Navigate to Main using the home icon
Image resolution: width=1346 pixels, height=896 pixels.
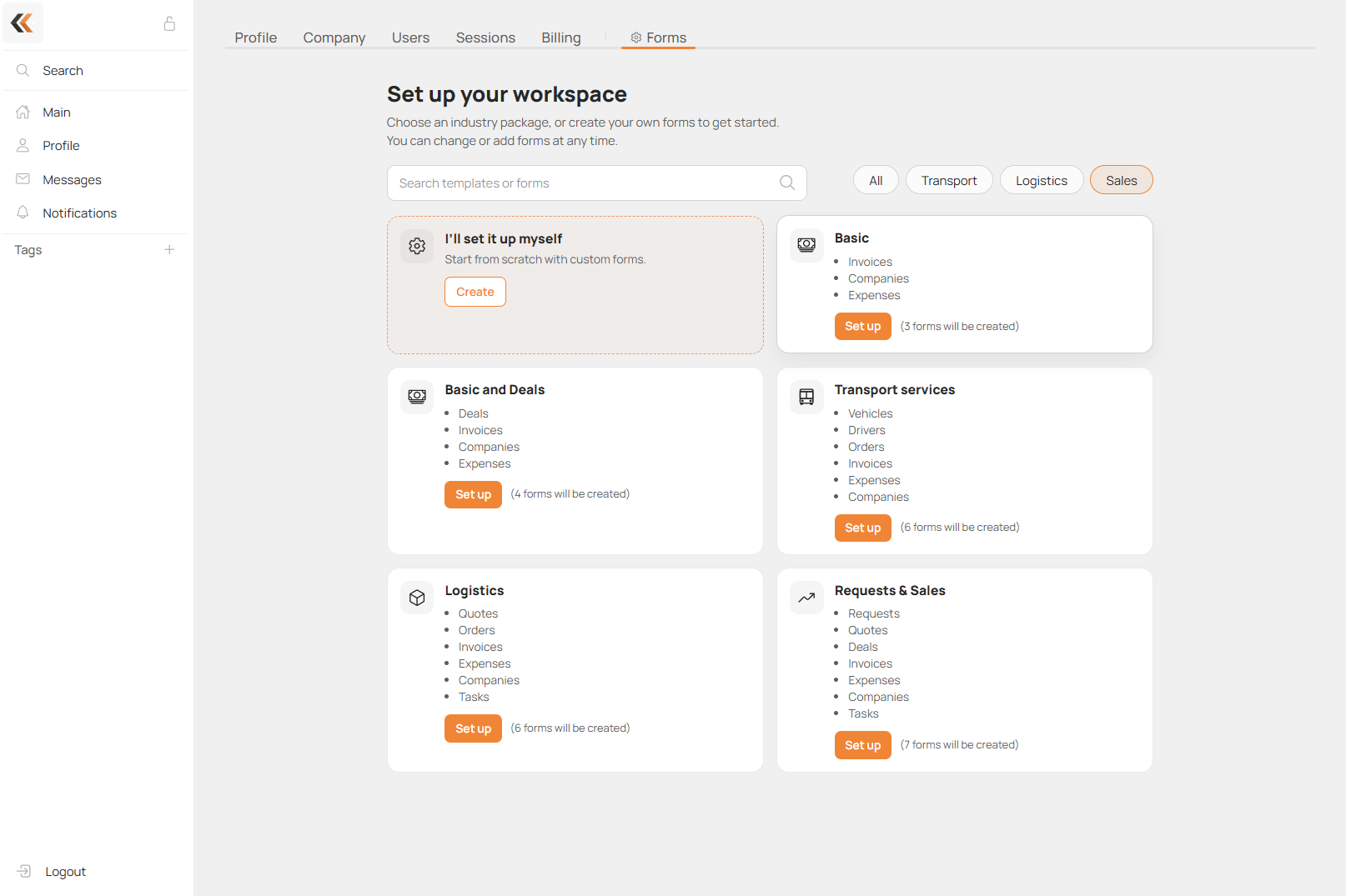(23, 112)
